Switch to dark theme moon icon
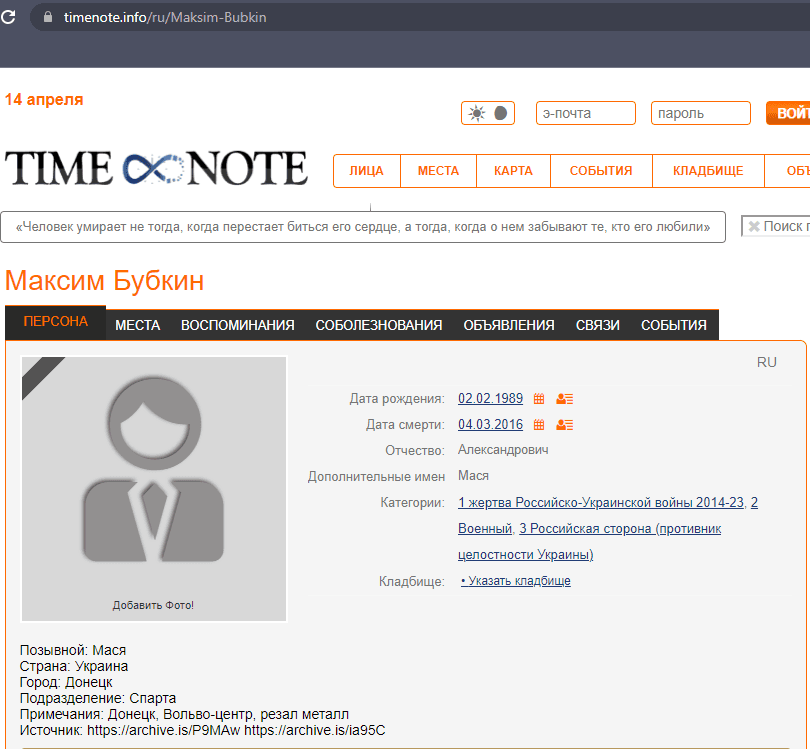The width and height of the screenshot is (810, 749). [501, 113]
